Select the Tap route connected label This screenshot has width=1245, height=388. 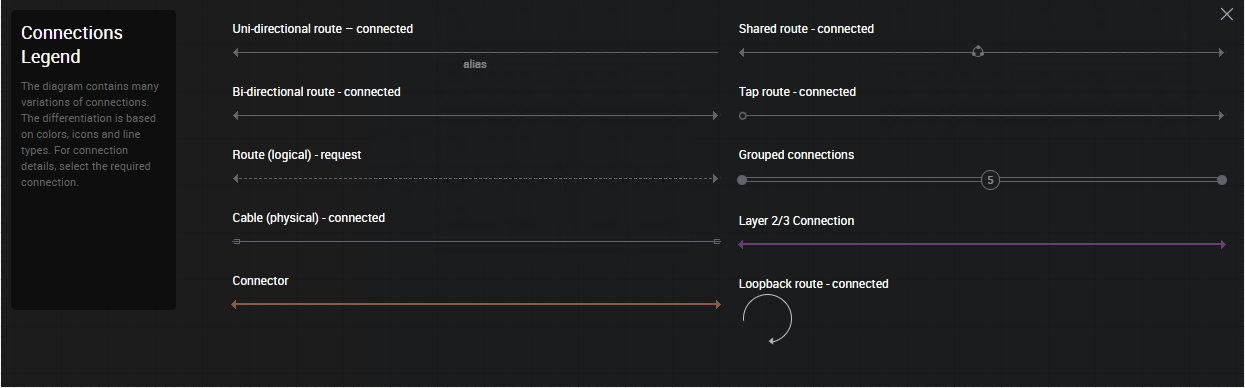[x=797, y=92]
